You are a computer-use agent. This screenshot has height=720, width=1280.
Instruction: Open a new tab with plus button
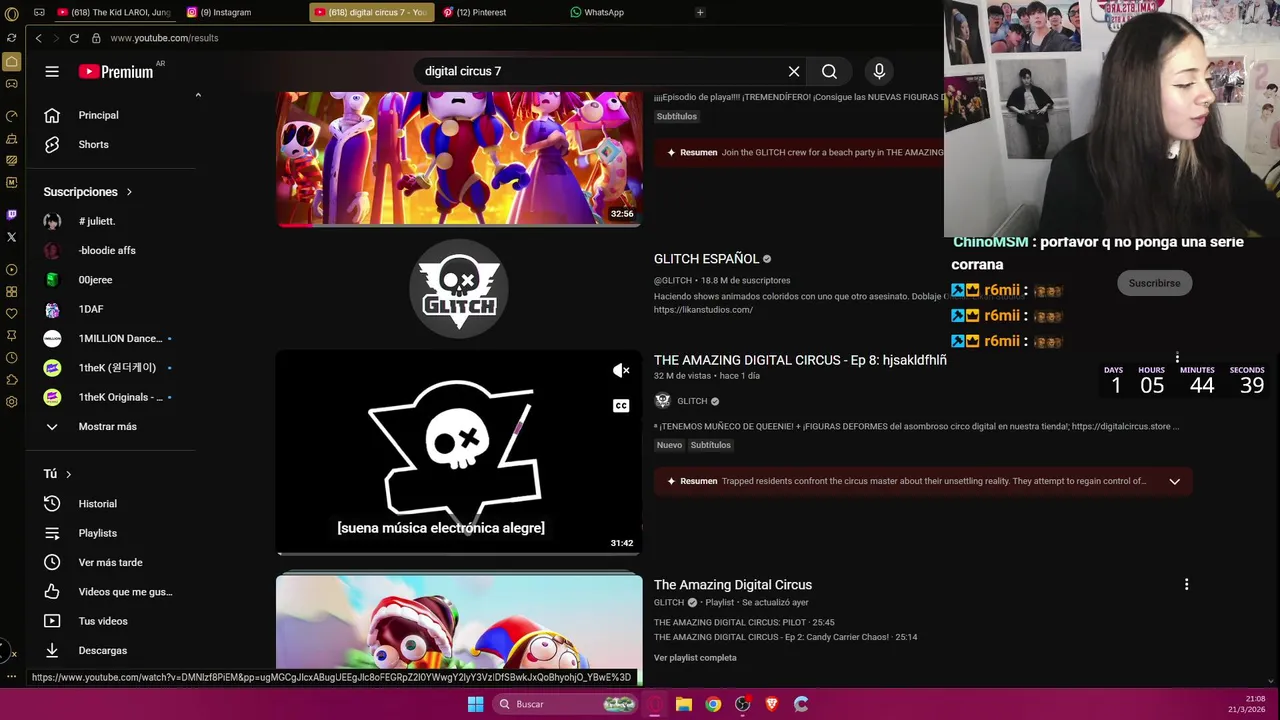(700, 12)
